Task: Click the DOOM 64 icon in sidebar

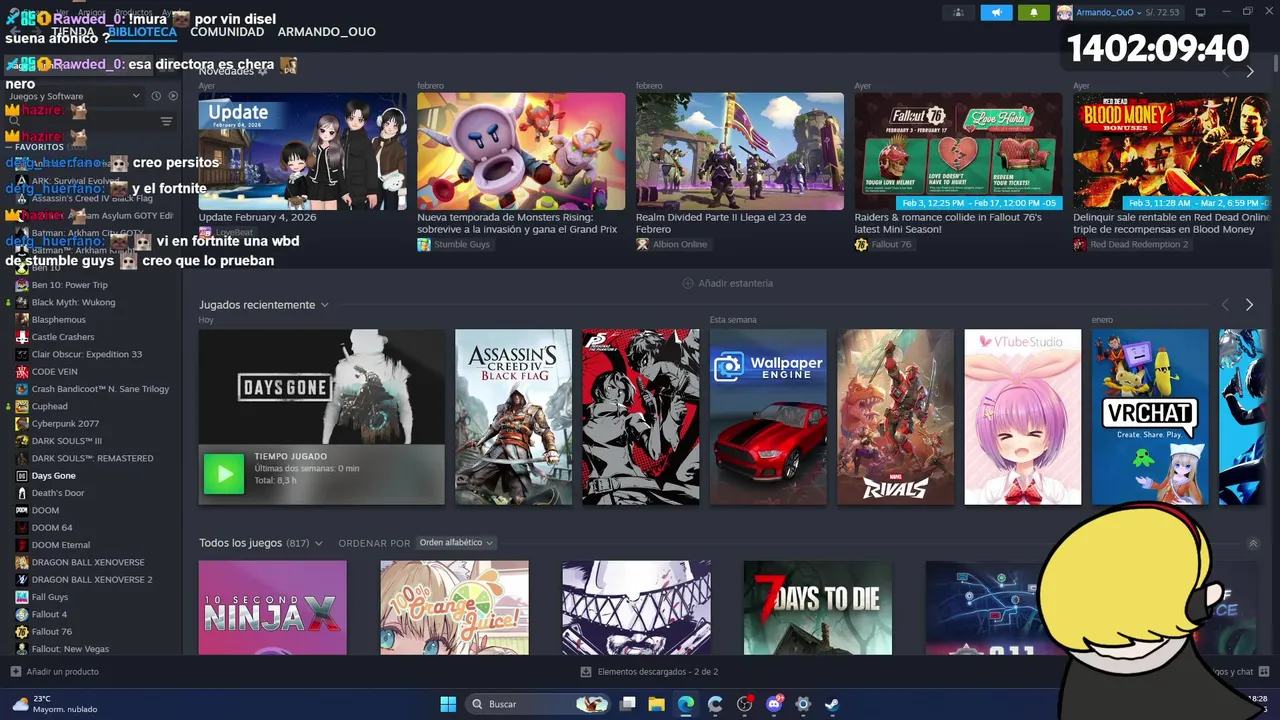Action: (x=22, y=528)
